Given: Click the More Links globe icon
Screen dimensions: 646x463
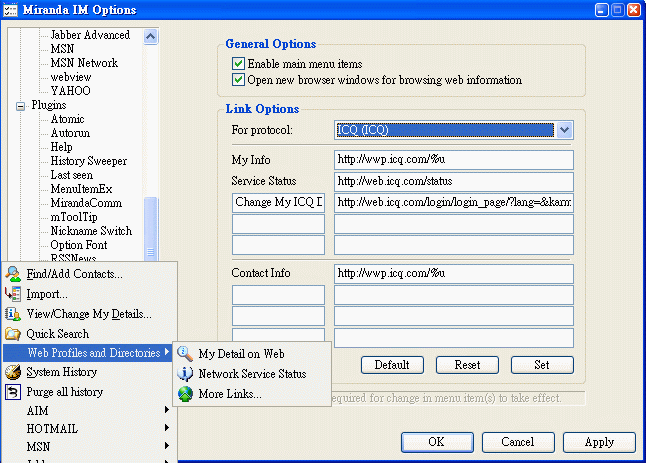Looking at the screenshot, I should pos(185,394).
